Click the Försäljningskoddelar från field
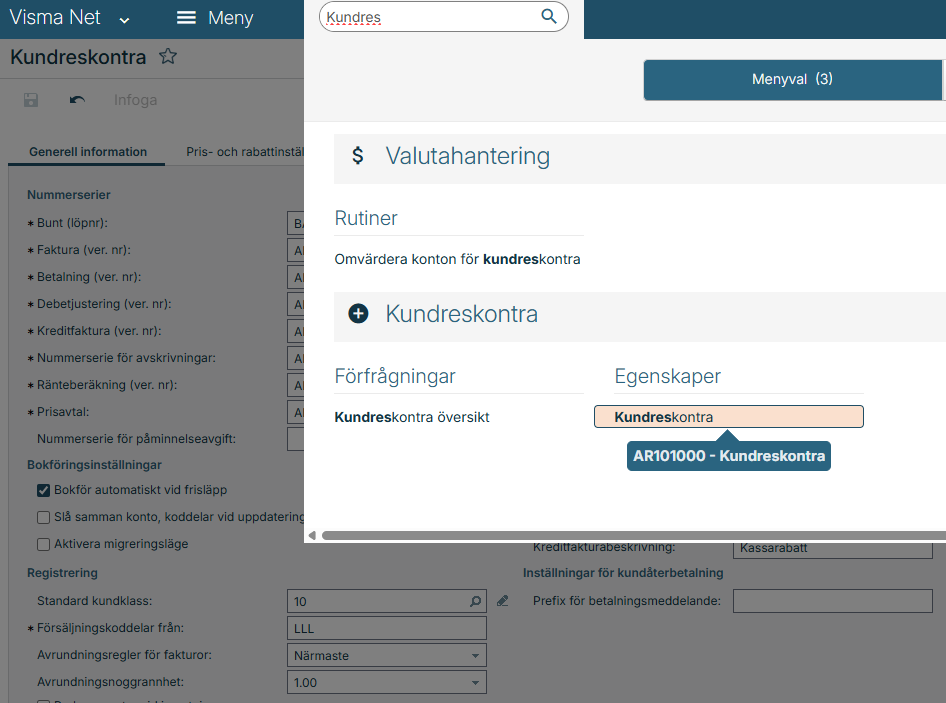 pos(387,628)
